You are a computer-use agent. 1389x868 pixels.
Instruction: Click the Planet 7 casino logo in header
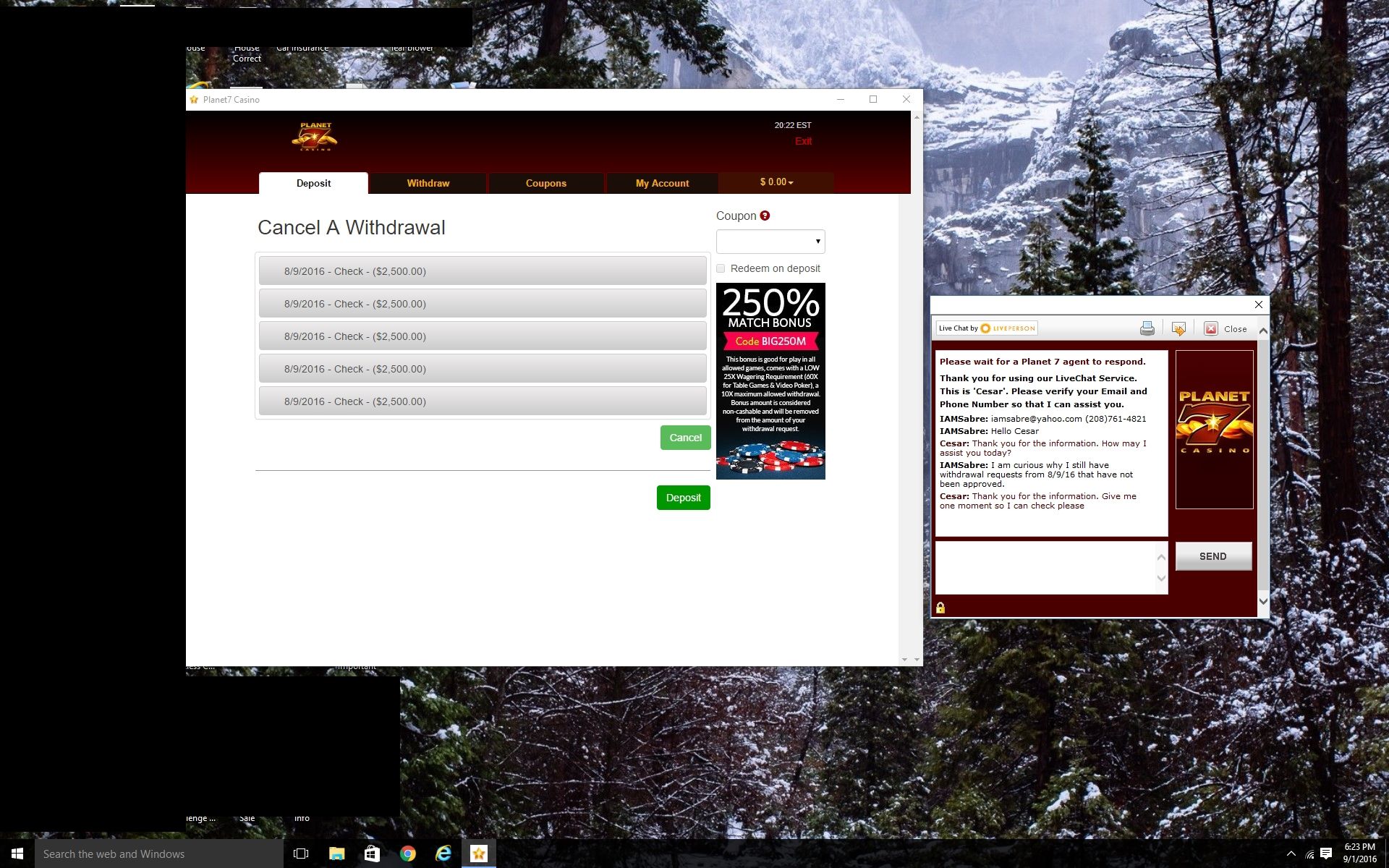[x=315, y=136]
